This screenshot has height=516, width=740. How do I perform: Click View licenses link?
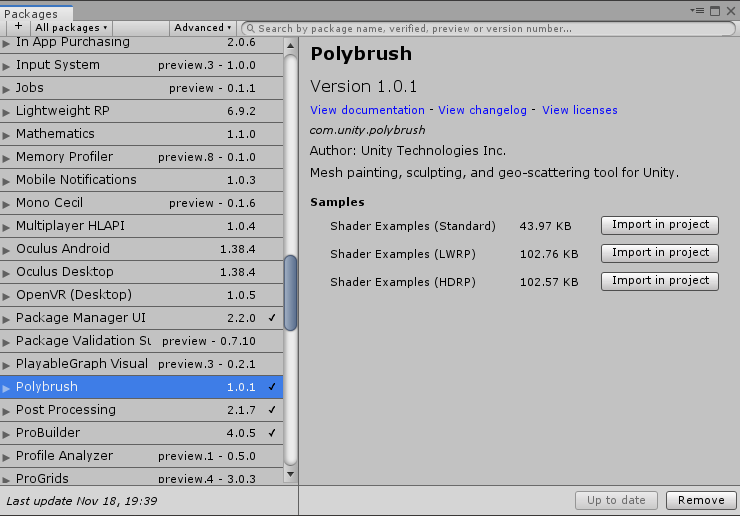pyautogui.click(x=579, y=110)
